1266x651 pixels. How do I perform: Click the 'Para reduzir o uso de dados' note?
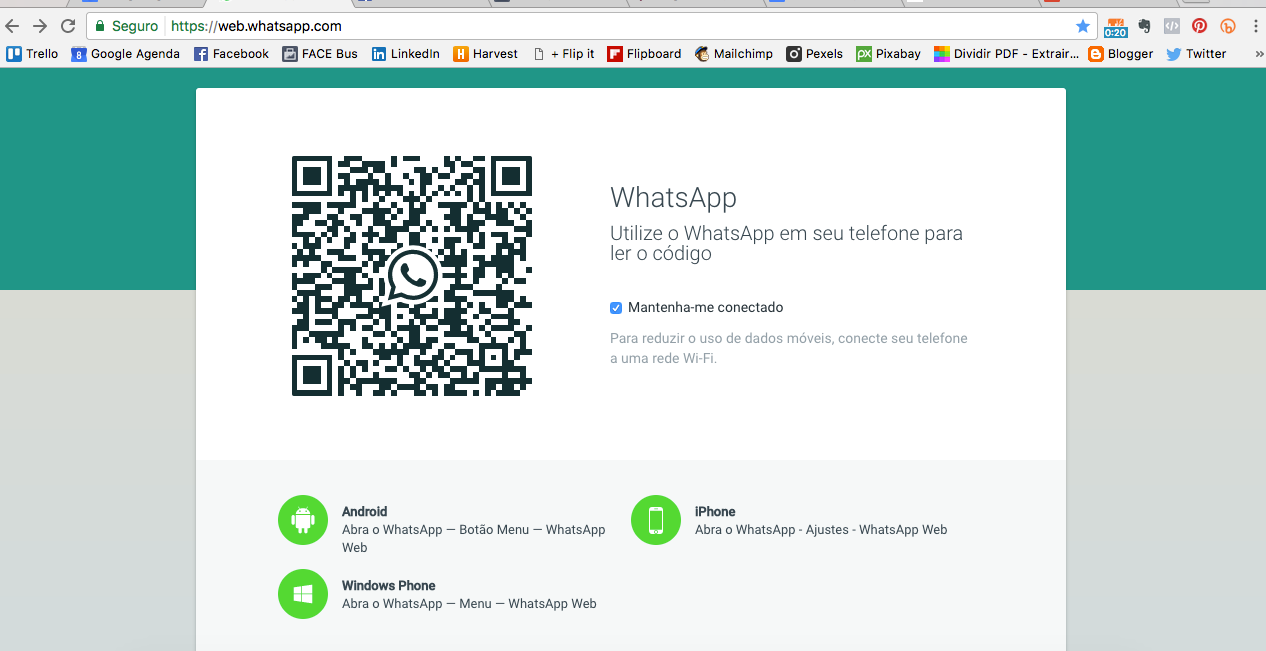pos(789,348)
